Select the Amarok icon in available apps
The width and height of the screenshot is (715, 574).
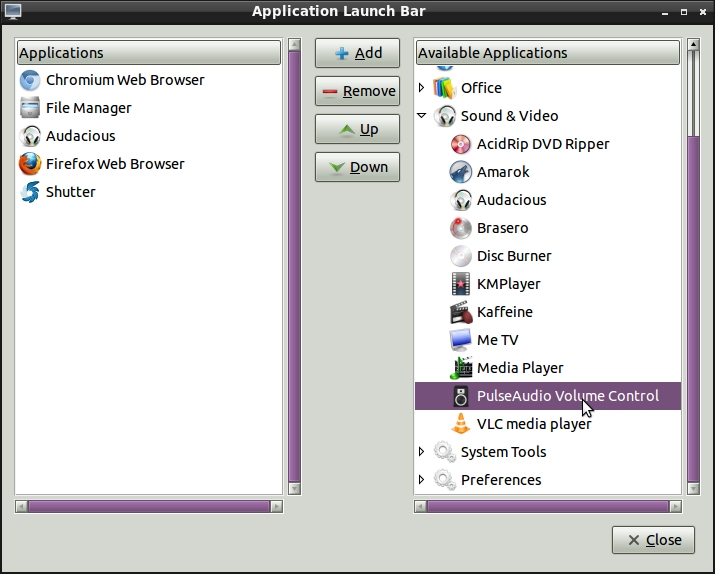click(x=461, y=172)
